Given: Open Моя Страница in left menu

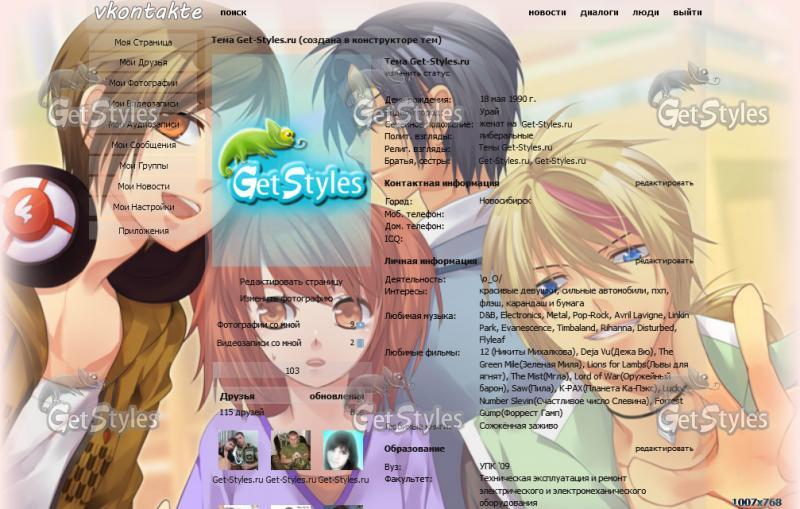Looking at the screenshot, I should (x=143, y=42).
